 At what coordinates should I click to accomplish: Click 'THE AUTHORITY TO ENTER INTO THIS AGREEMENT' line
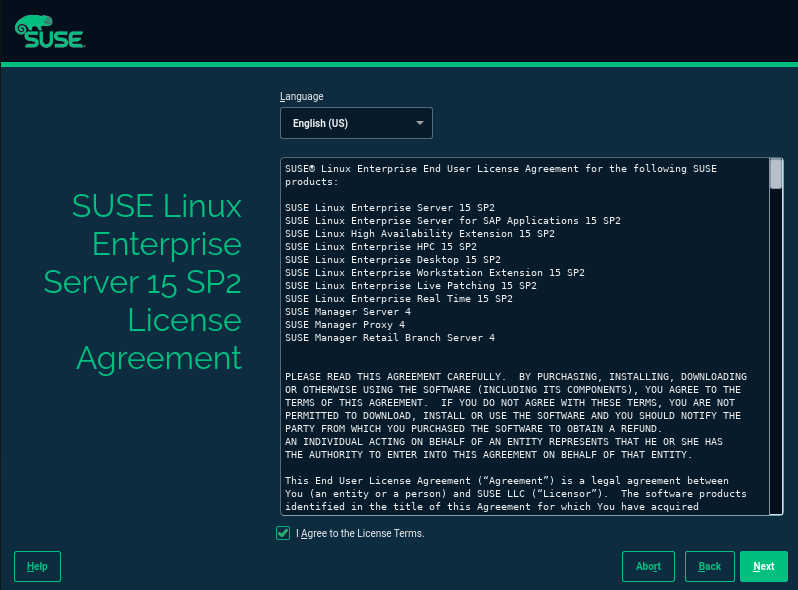[x=488, y=455]
